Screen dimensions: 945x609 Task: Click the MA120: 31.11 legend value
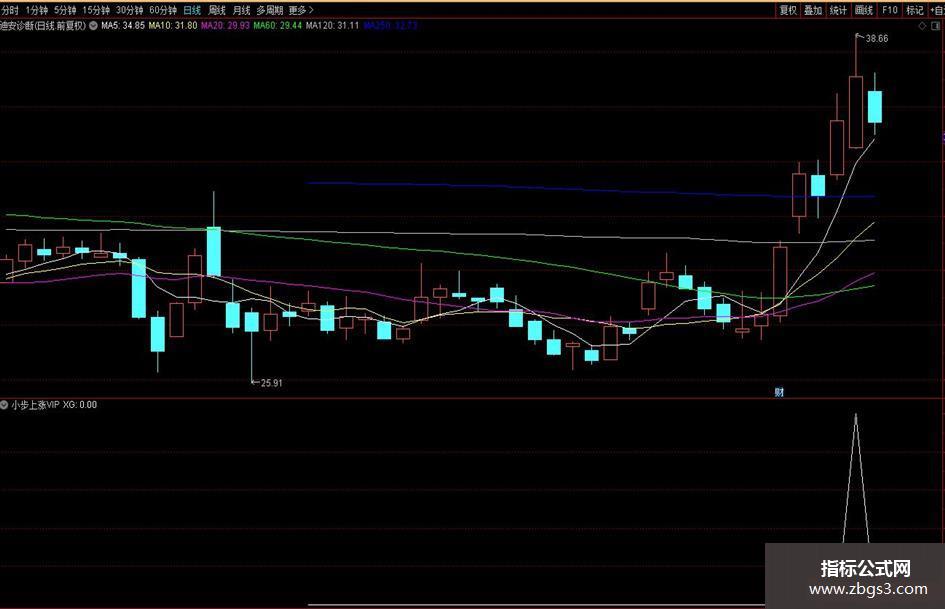pos(333,26)
